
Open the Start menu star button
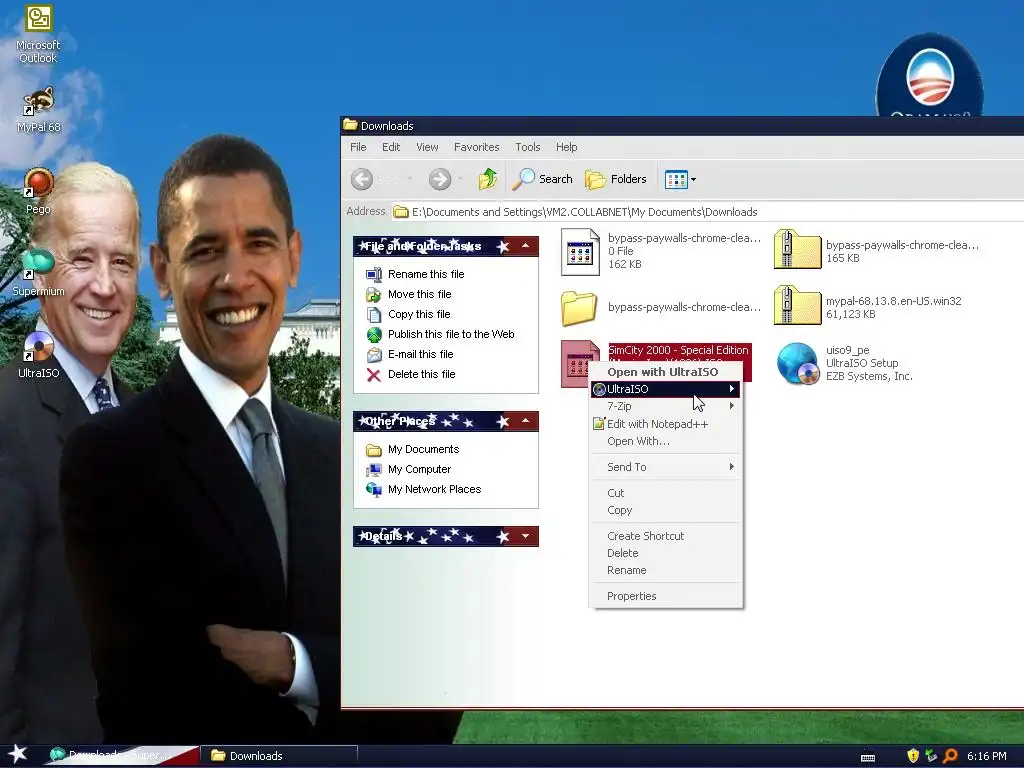coord(18,755)
